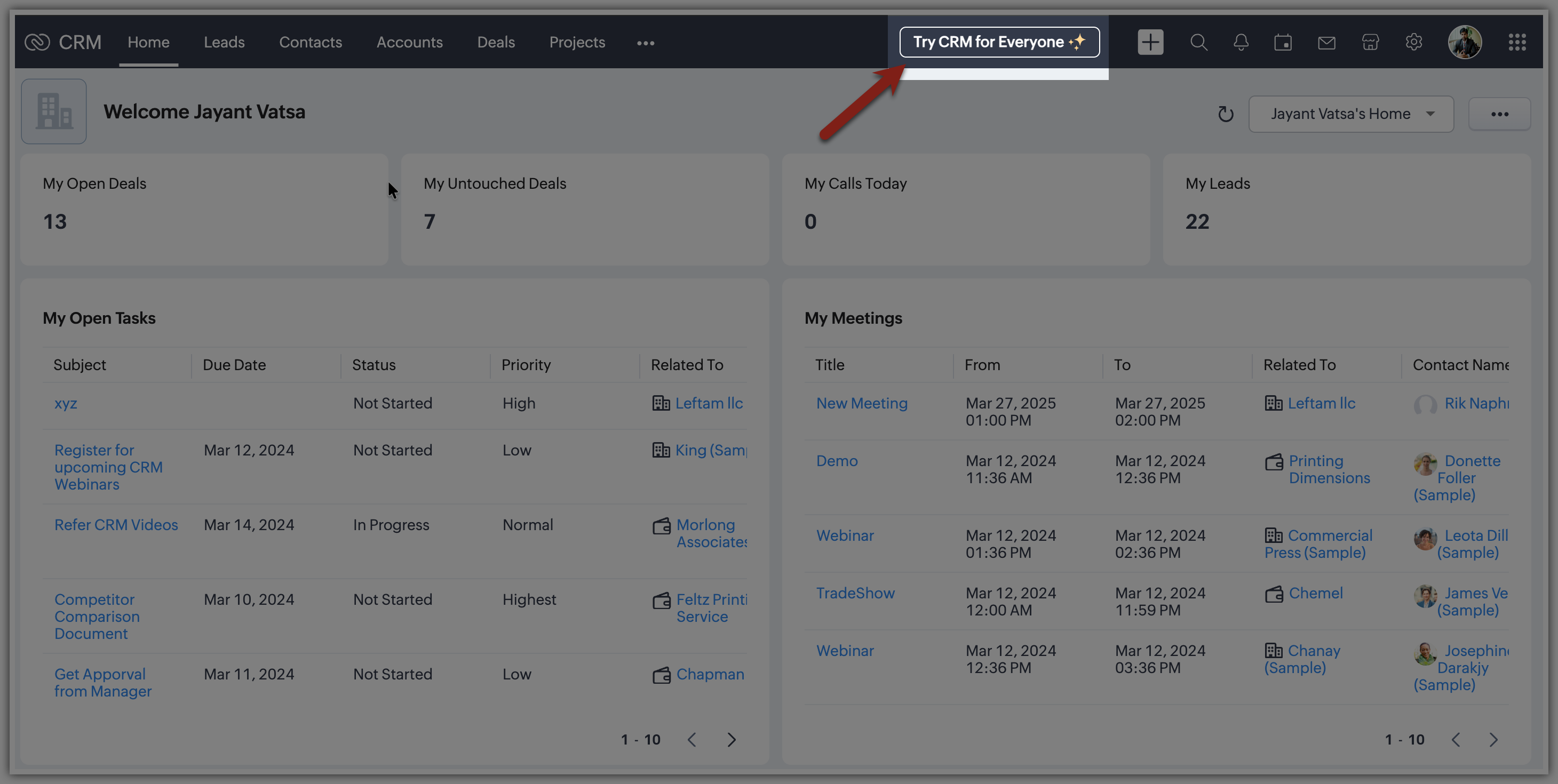
Task: Open the settings gear icon
Action: 1413,42
